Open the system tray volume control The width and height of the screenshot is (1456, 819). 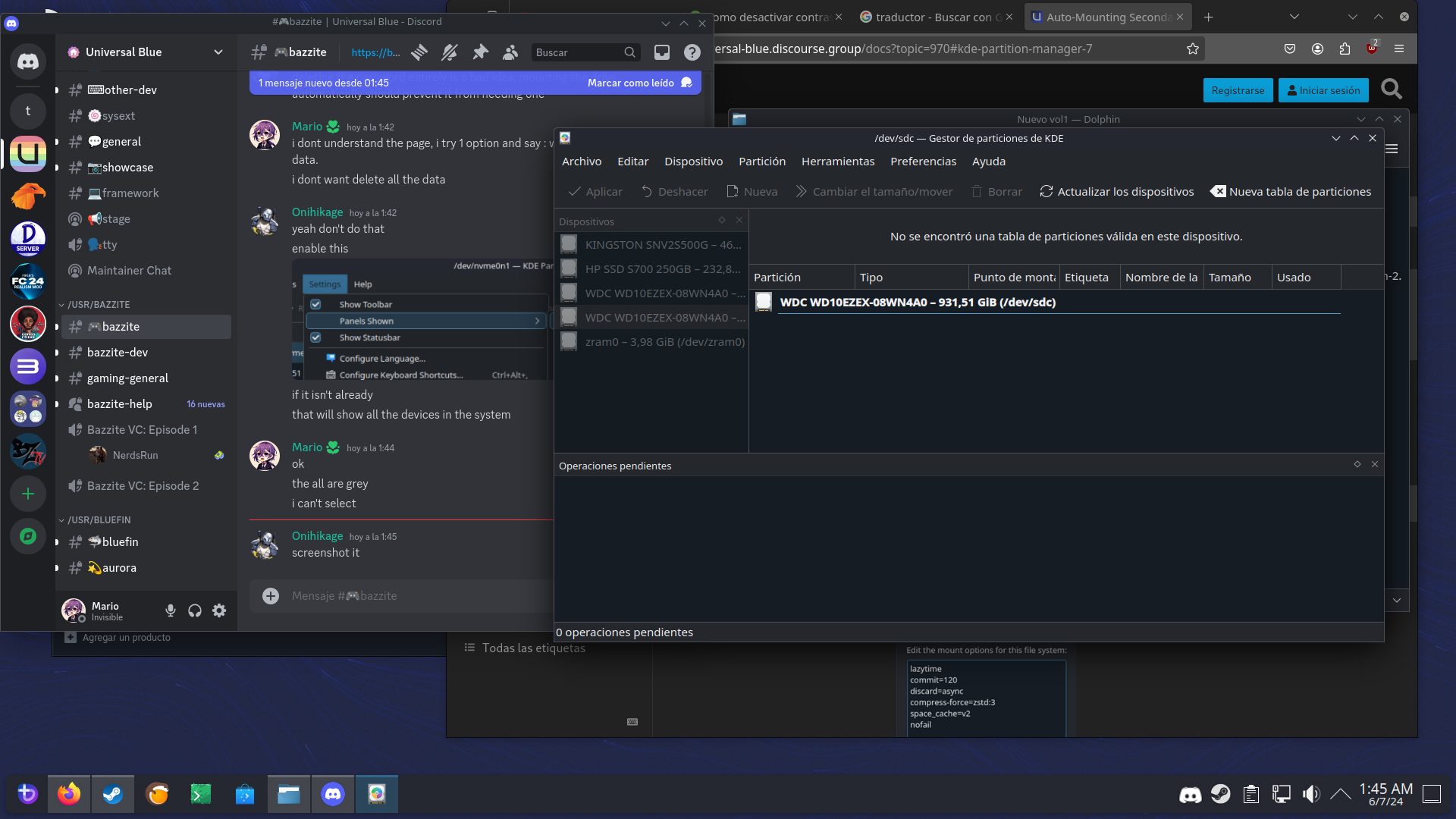pyautogui.click(x=1310, y=794)
